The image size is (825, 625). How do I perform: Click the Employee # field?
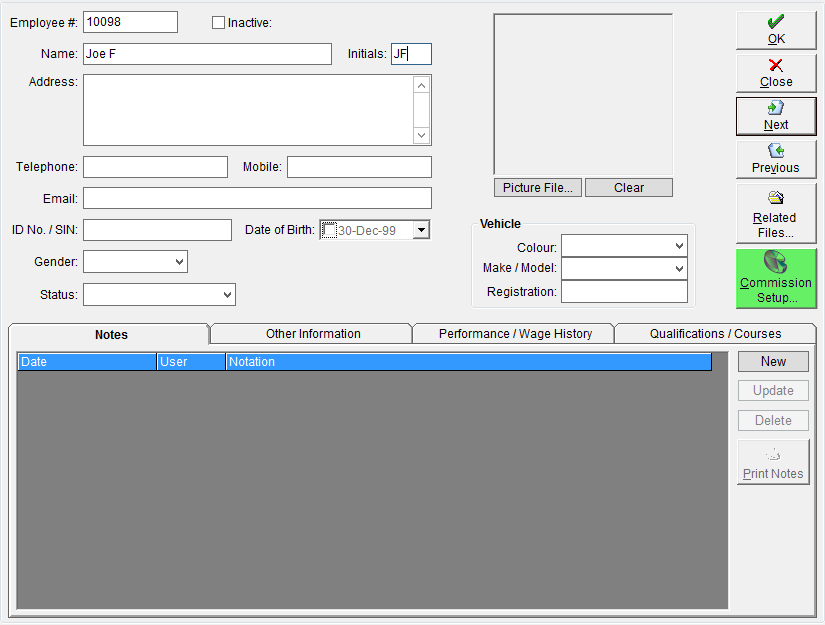130,22
